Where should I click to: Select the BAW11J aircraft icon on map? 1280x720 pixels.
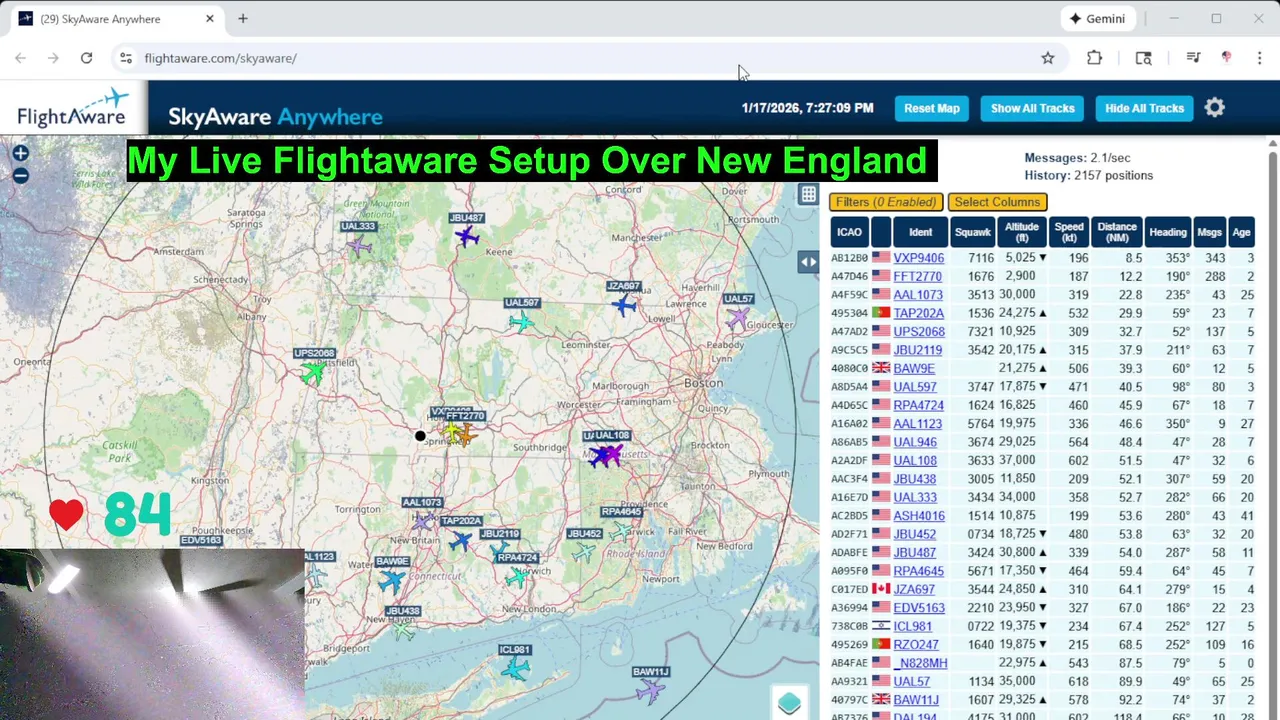(651, 690)
